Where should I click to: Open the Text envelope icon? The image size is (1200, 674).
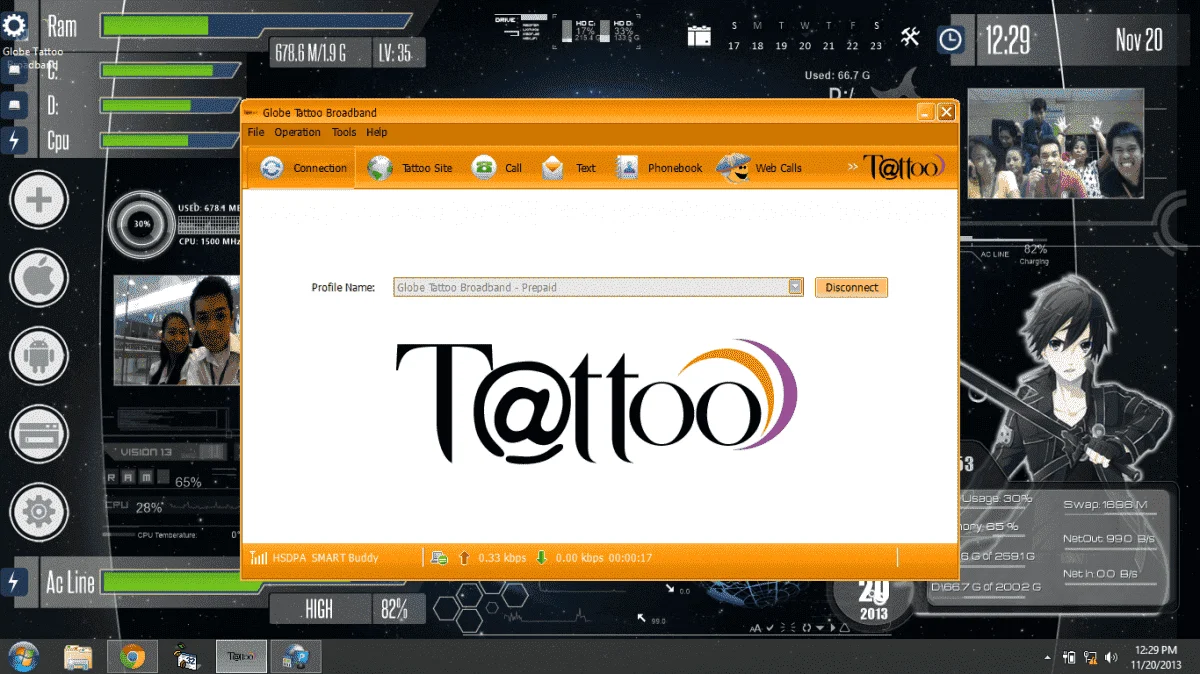(553, 168)
